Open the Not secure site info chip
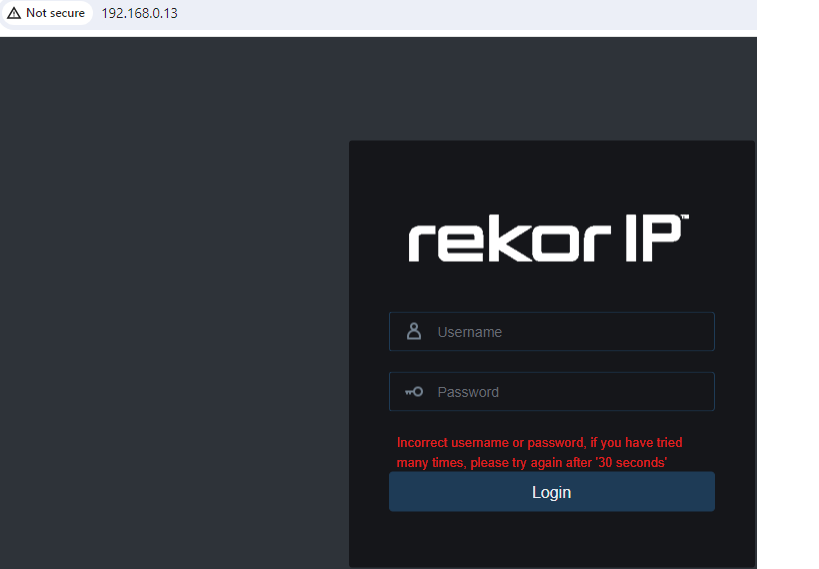This screenshot has width=819, height=569. (48, 13)
